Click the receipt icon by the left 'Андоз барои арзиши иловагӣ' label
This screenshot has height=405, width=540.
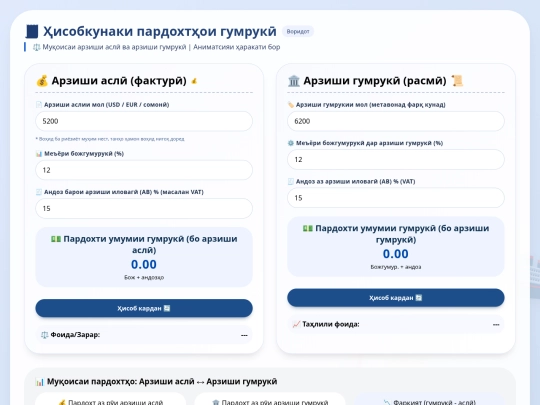(39, 192)
